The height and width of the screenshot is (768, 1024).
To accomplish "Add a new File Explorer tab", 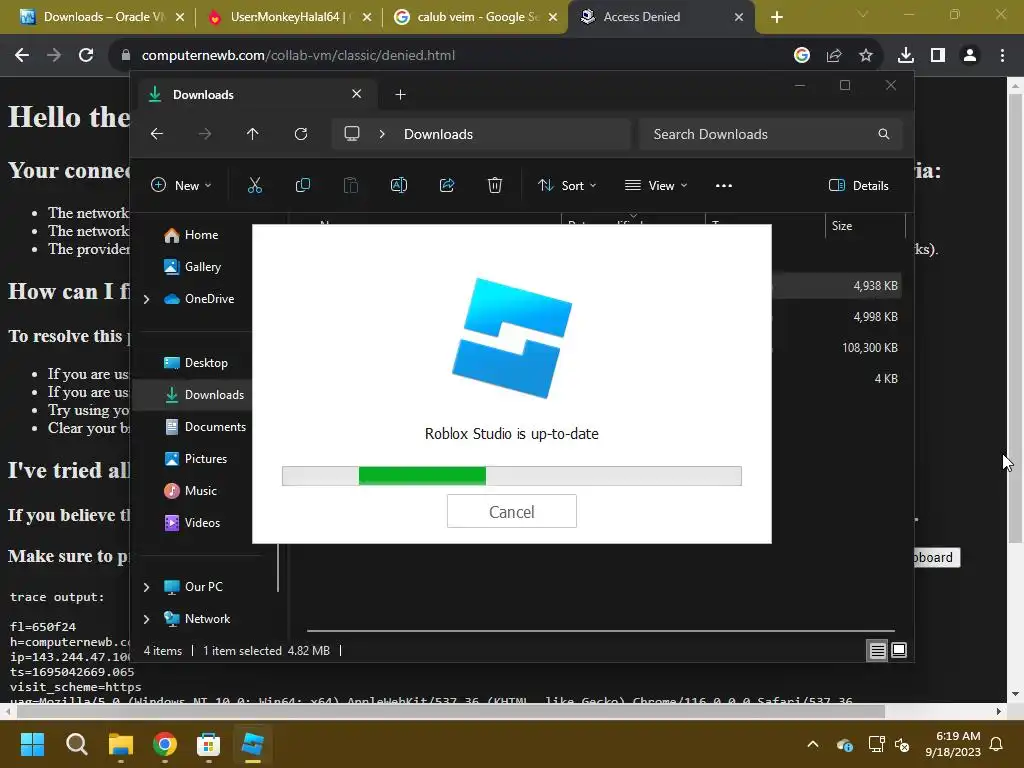I will (400, 95).
